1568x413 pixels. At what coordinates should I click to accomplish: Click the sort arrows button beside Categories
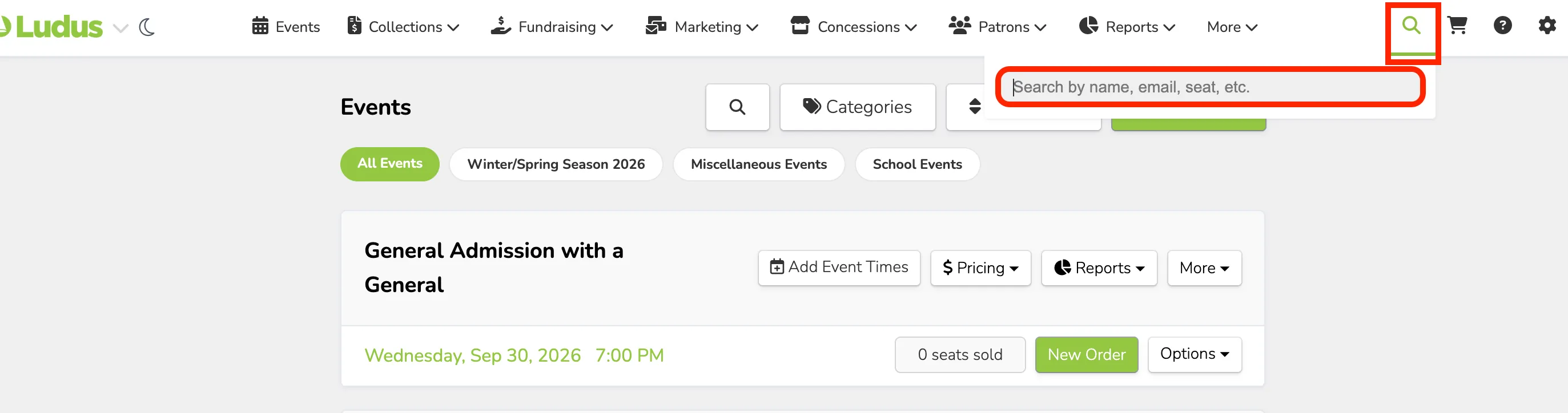(974, 107)
